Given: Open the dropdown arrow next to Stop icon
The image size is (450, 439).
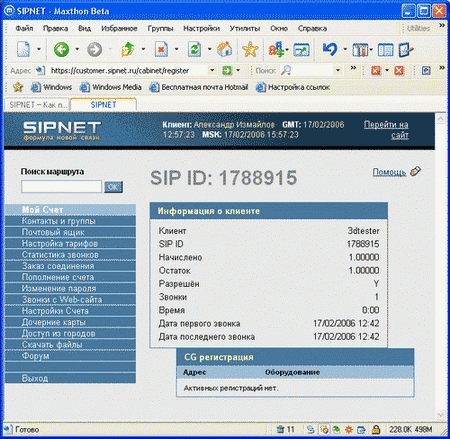Looking at the screenshot, I should 176,49.
